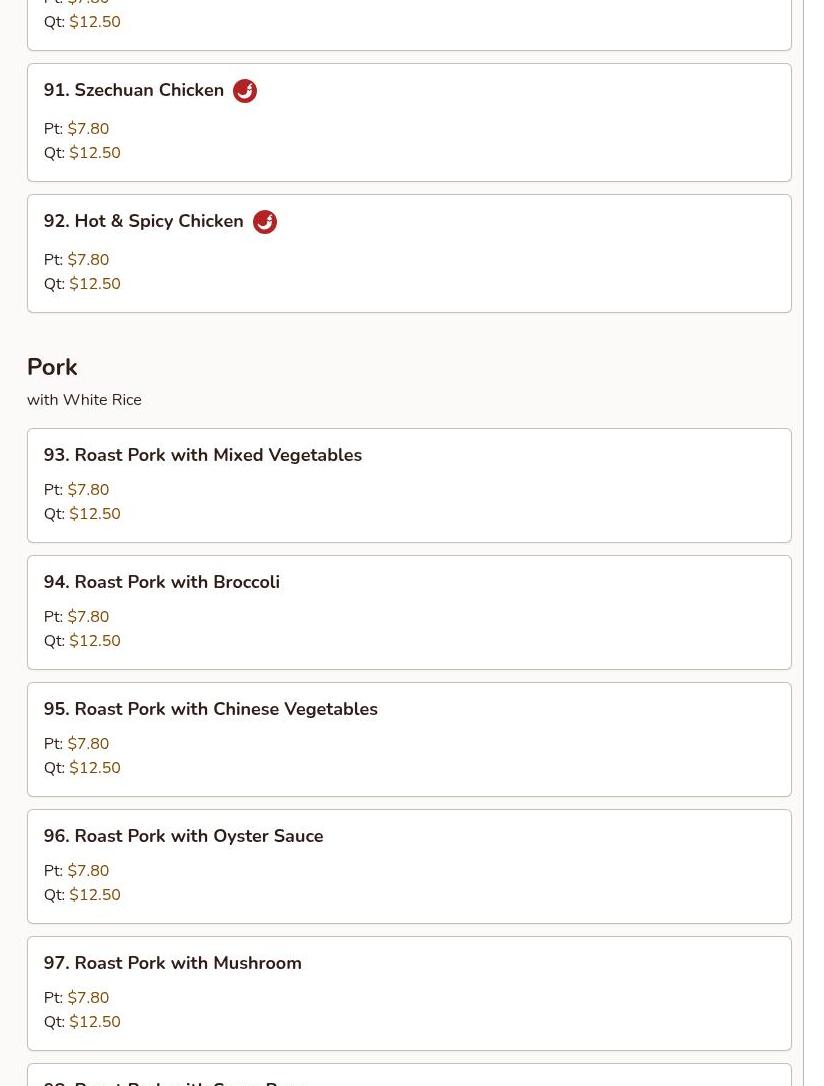
Task: Click Szechuan Chicken pint price $7.80
Action: click(x=88, y=129)
